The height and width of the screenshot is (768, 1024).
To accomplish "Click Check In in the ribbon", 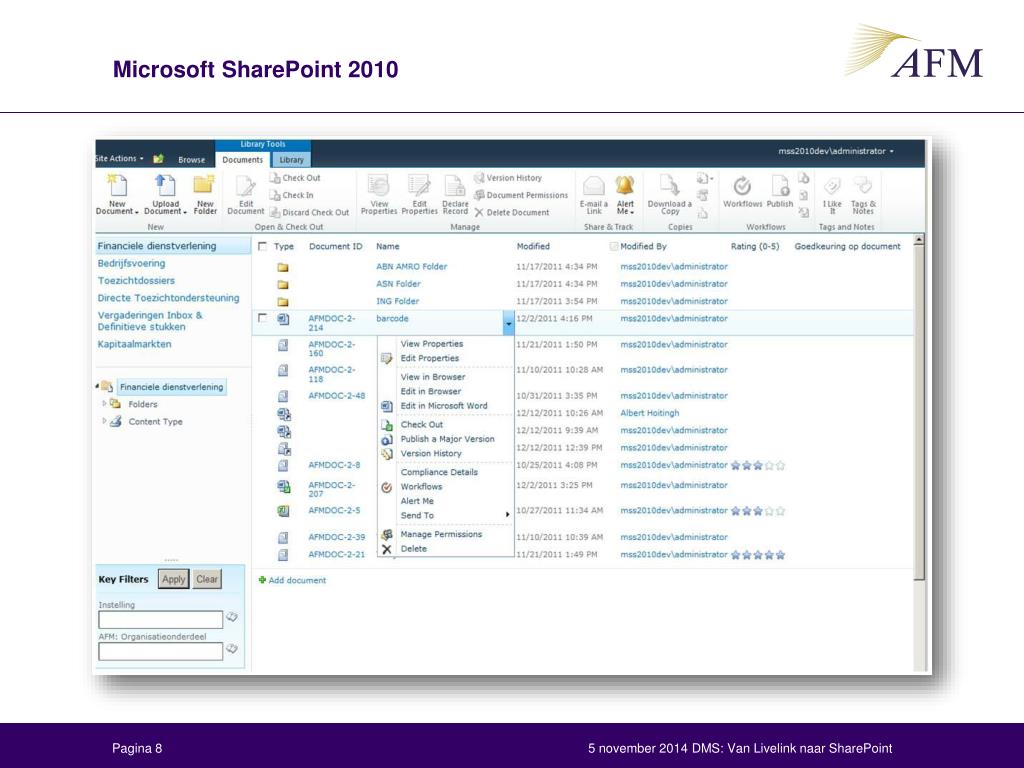I will 291,195.
